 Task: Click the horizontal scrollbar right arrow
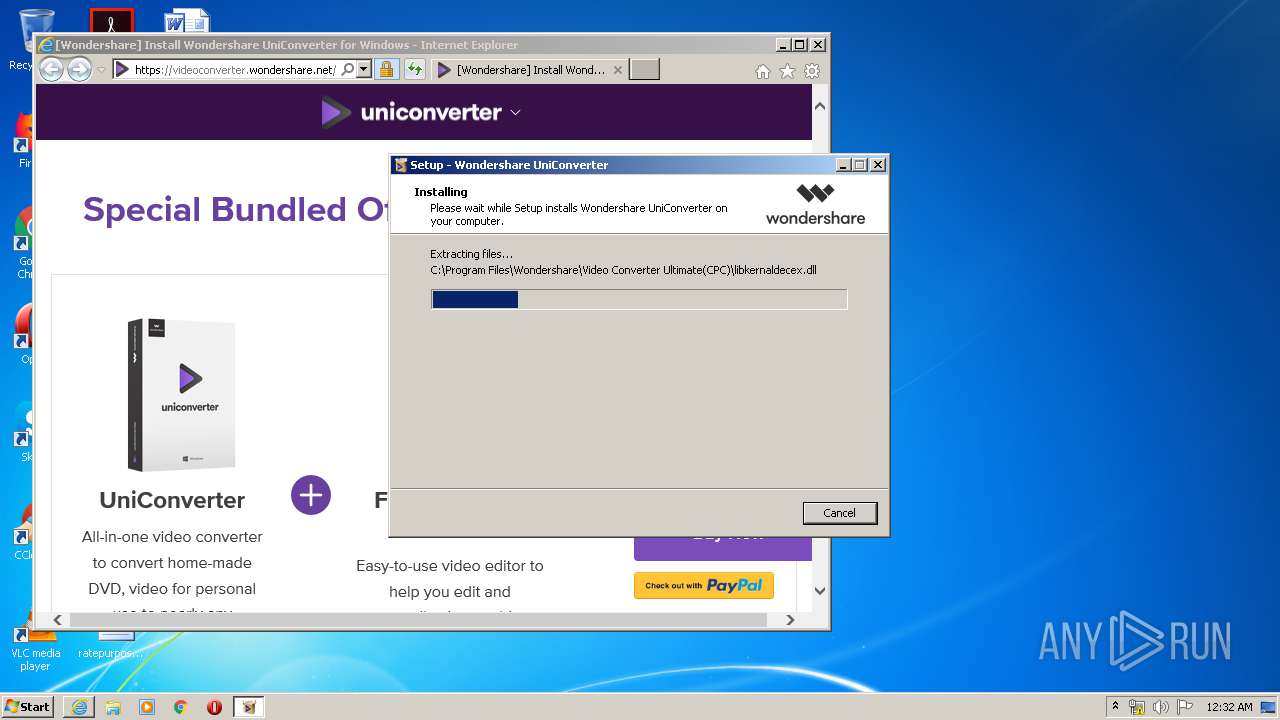point(790,620)
